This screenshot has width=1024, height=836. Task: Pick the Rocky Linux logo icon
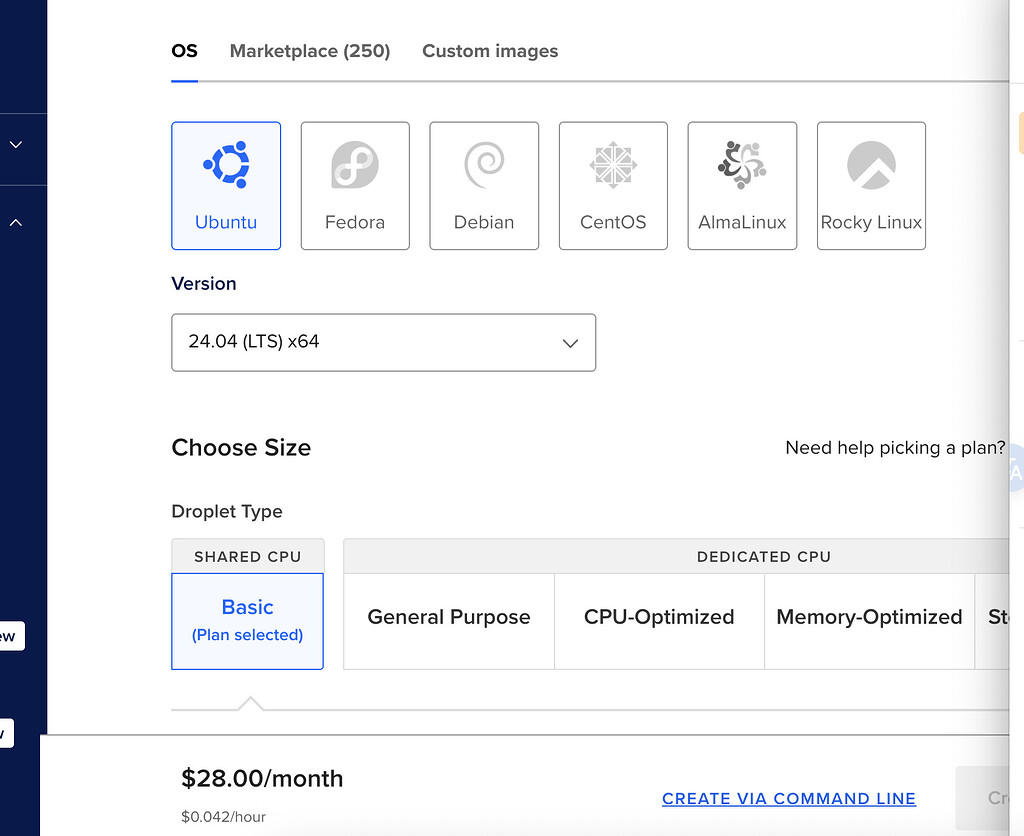pyautogui.click(x=871, y=165)
